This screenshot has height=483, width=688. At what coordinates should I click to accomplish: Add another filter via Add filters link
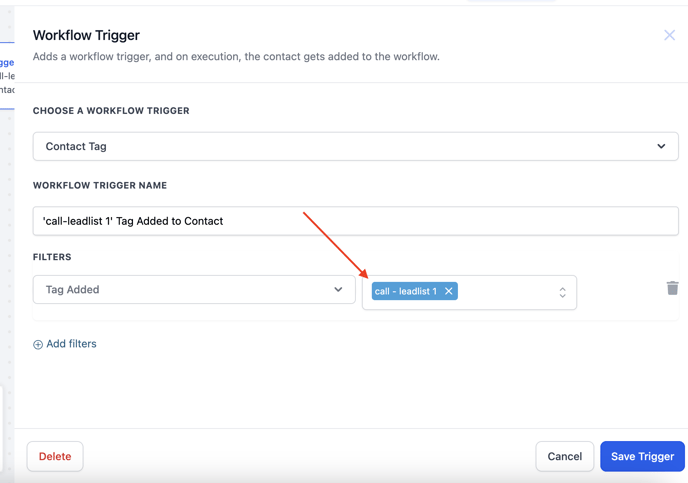(71, 344)
